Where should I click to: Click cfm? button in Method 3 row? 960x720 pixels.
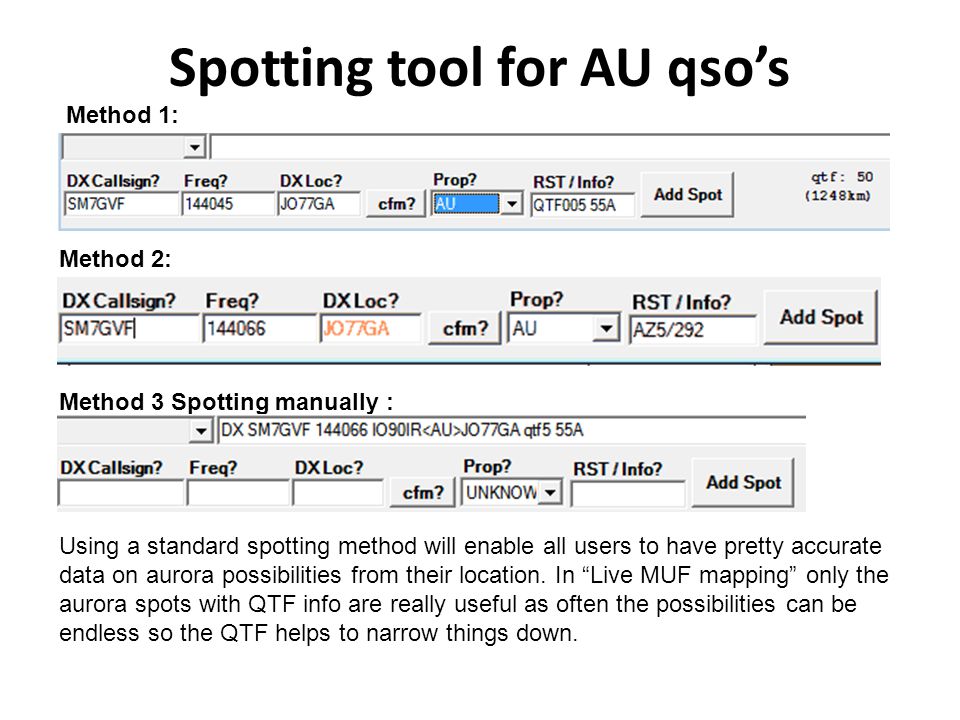(x=422, y=492)
